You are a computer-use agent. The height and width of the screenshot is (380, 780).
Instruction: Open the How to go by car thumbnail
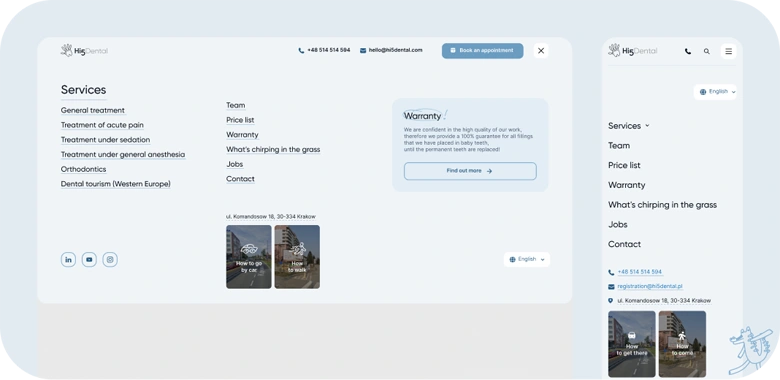(249, 257)
